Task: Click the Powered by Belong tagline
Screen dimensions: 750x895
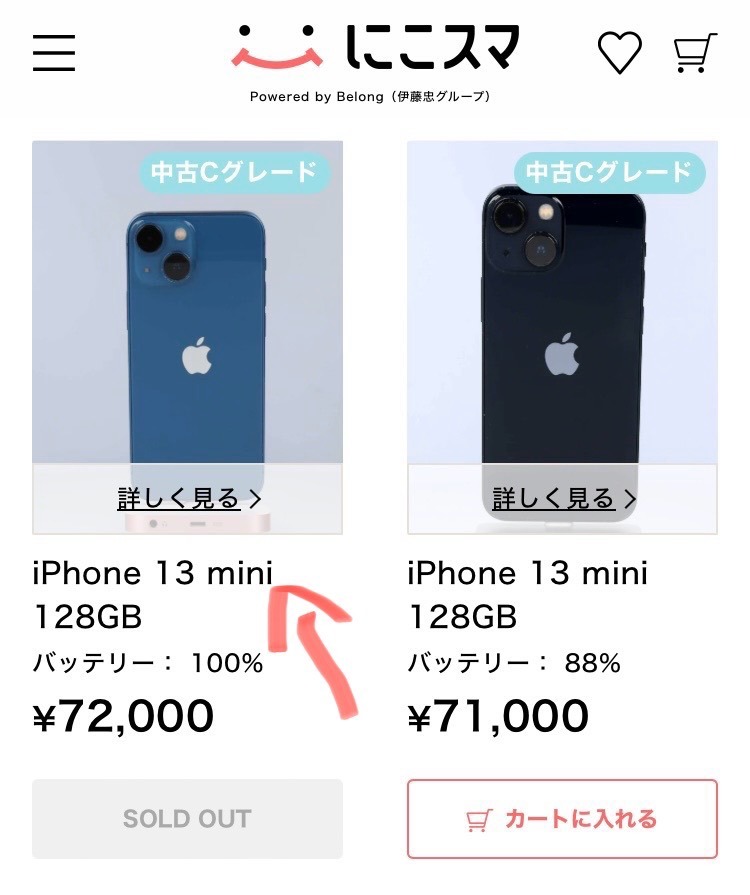Action: click(x=370, y=96)
